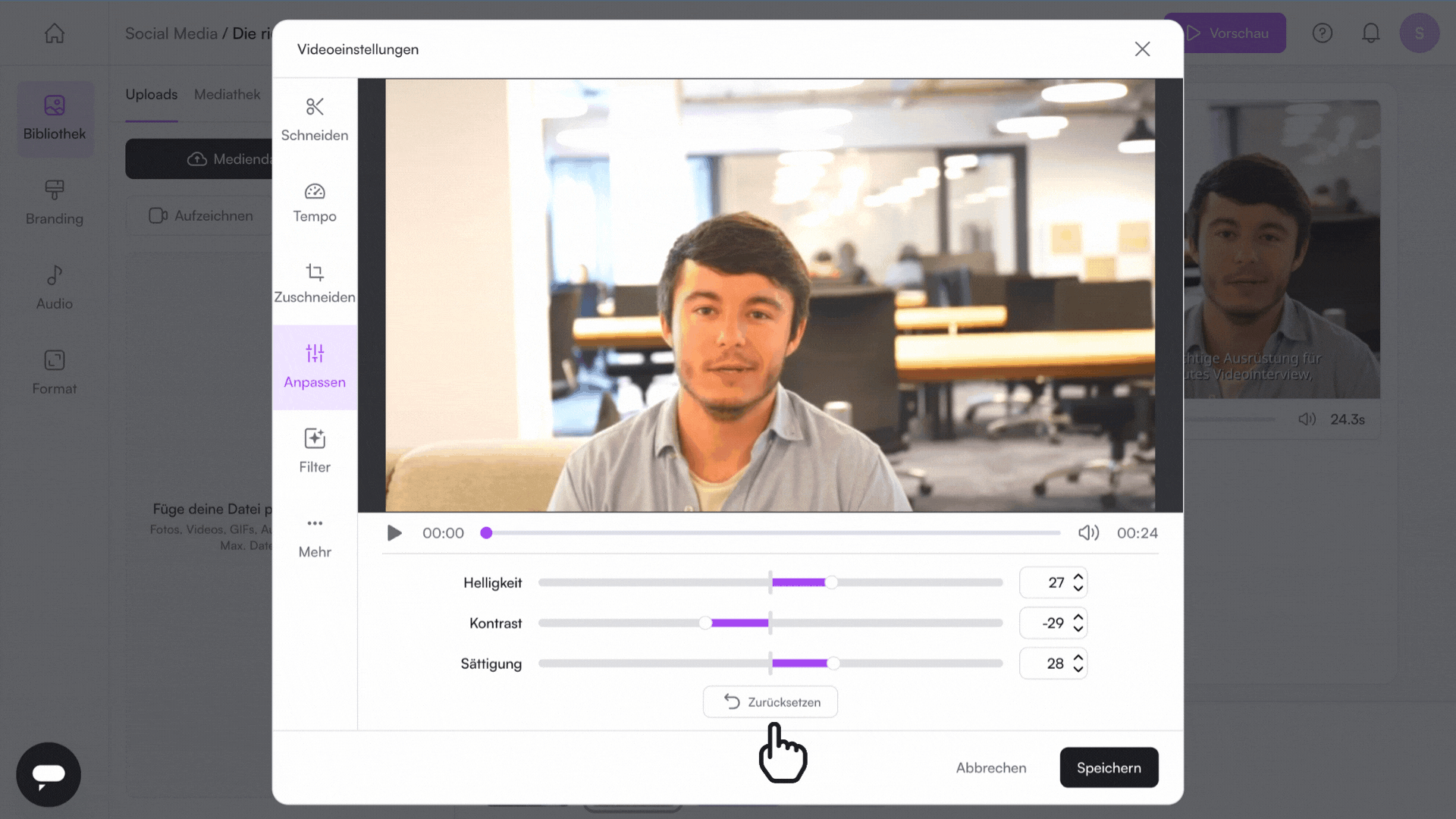
Task: Click the Helligkeit value field showing 27
Action: 1053,582
